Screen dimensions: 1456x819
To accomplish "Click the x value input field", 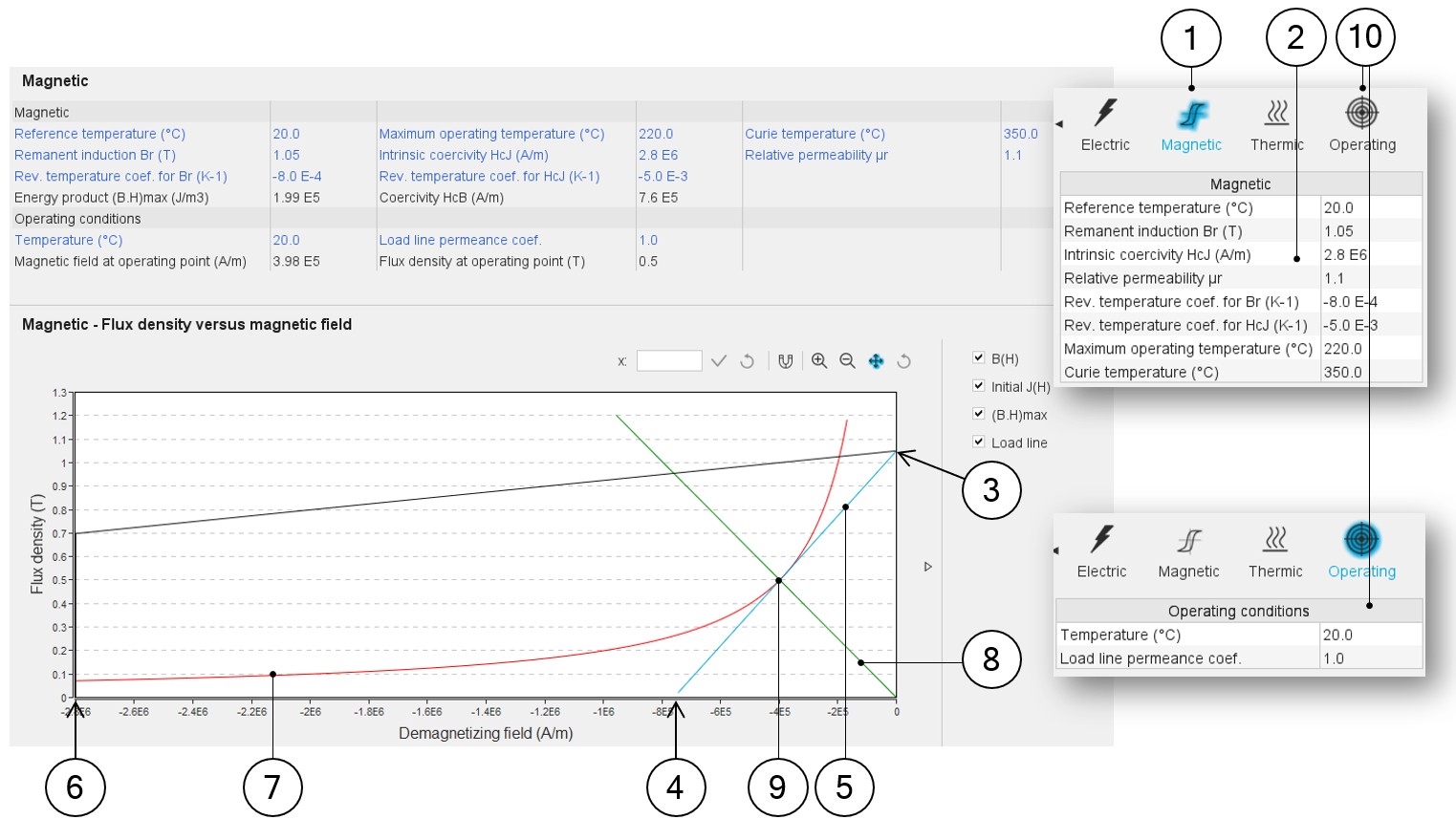I will (x=668, y=361).
